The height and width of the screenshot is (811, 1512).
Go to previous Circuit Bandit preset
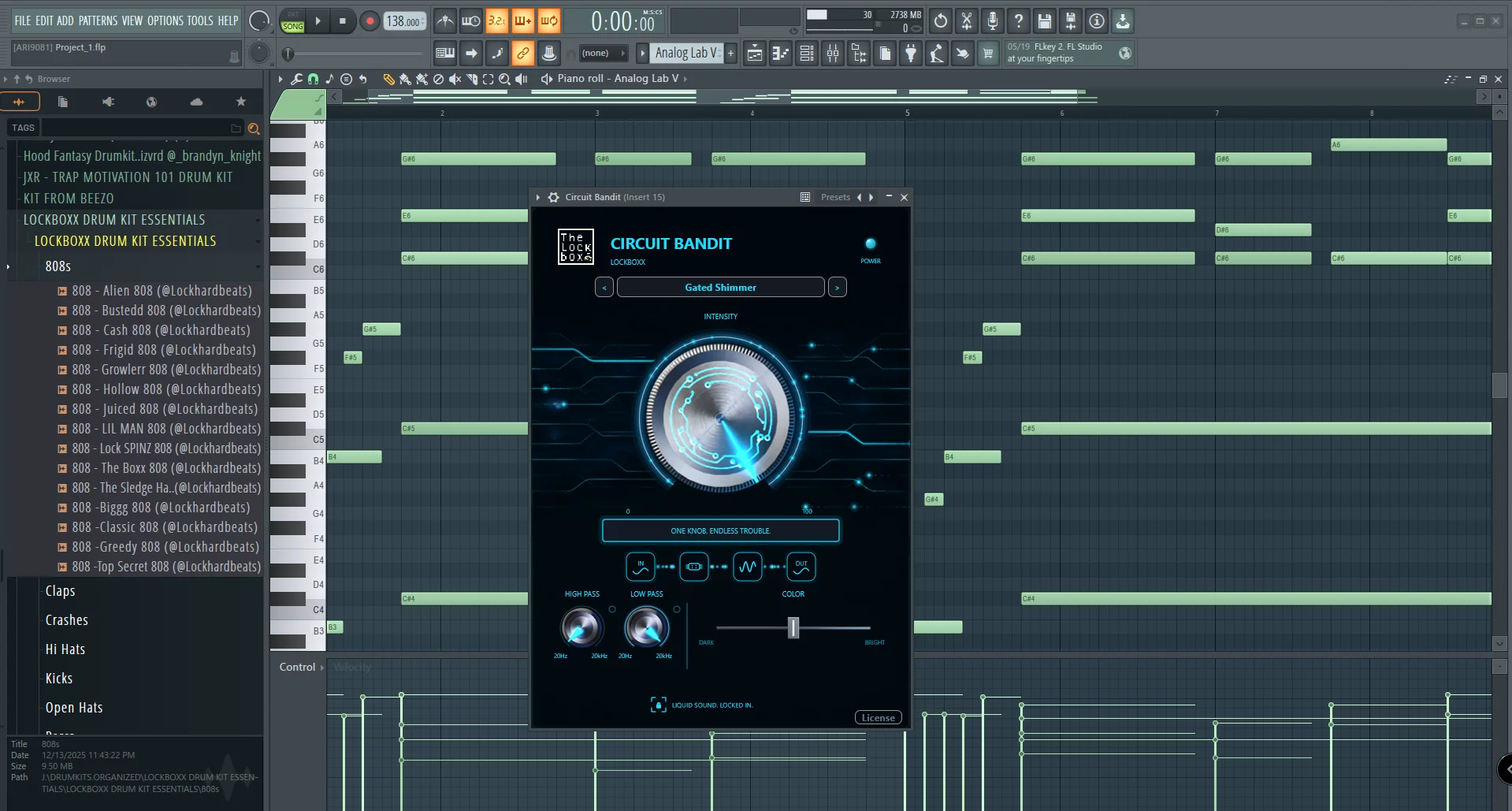[604, 288]
